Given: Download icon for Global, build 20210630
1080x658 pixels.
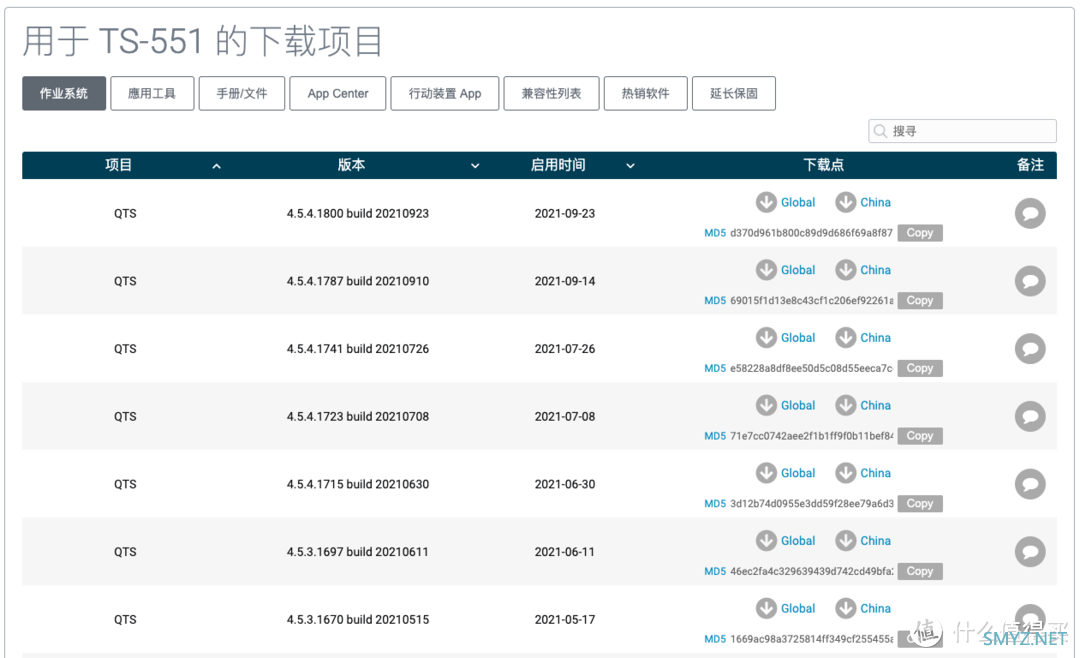Looking at the screenshot, I should [766, 473].
